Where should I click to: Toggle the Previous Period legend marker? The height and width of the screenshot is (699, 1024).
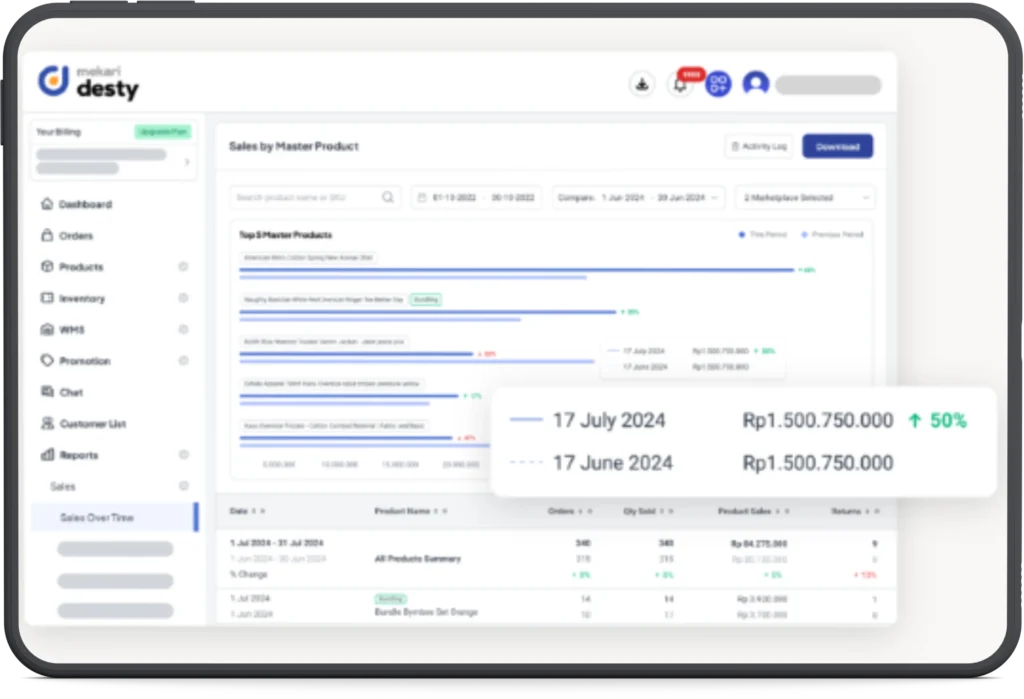(x=805, y=235)
